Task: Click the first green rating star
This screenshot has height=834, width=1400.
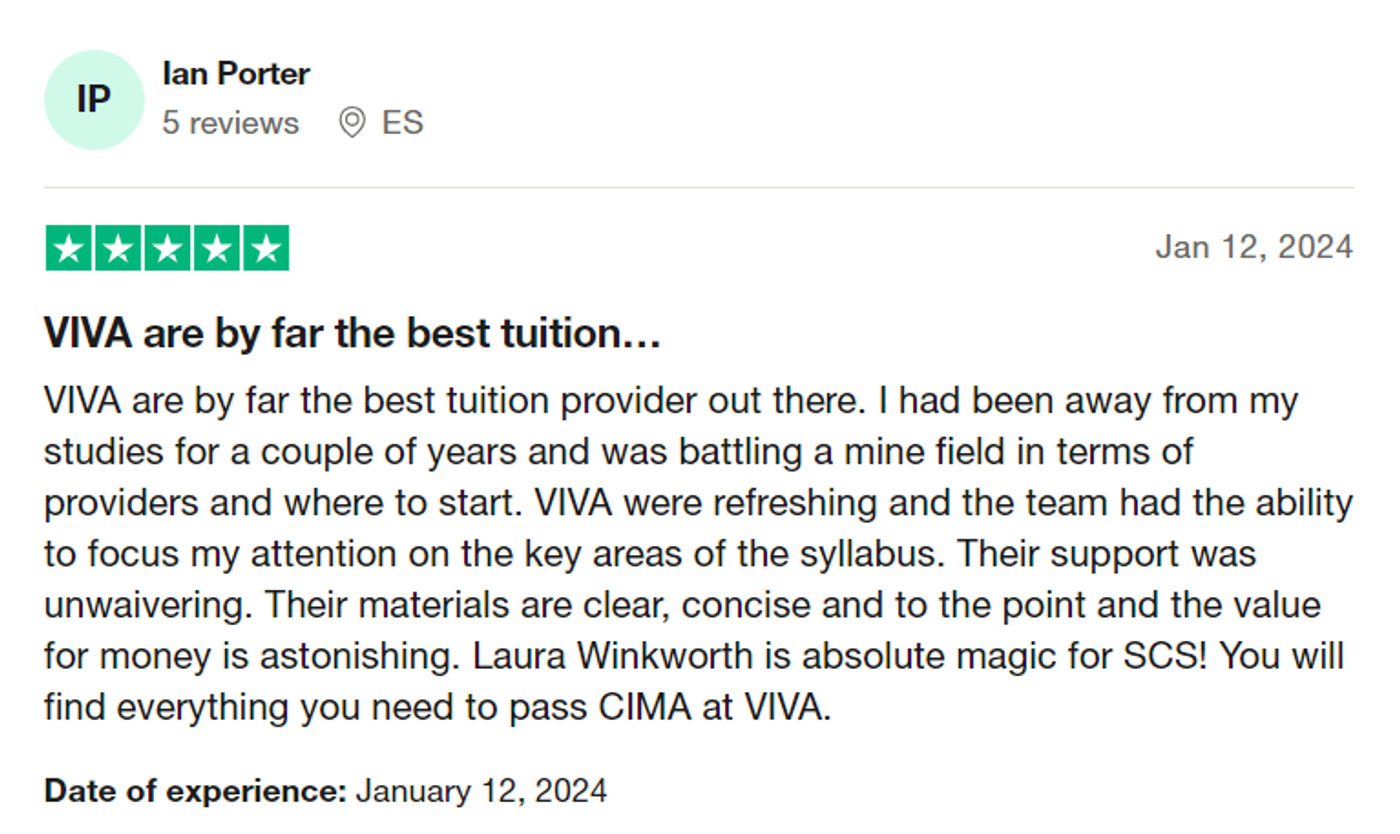Action: (69, 249)
